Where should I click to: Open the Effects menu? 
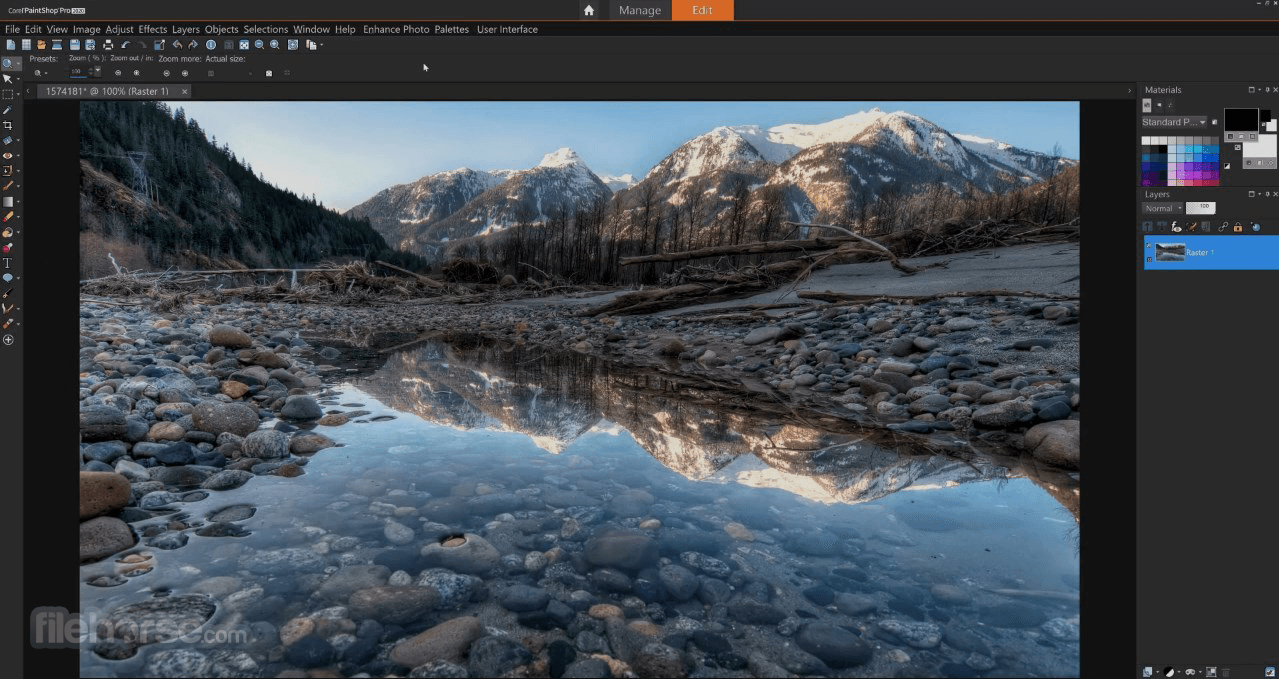[152, 29]
